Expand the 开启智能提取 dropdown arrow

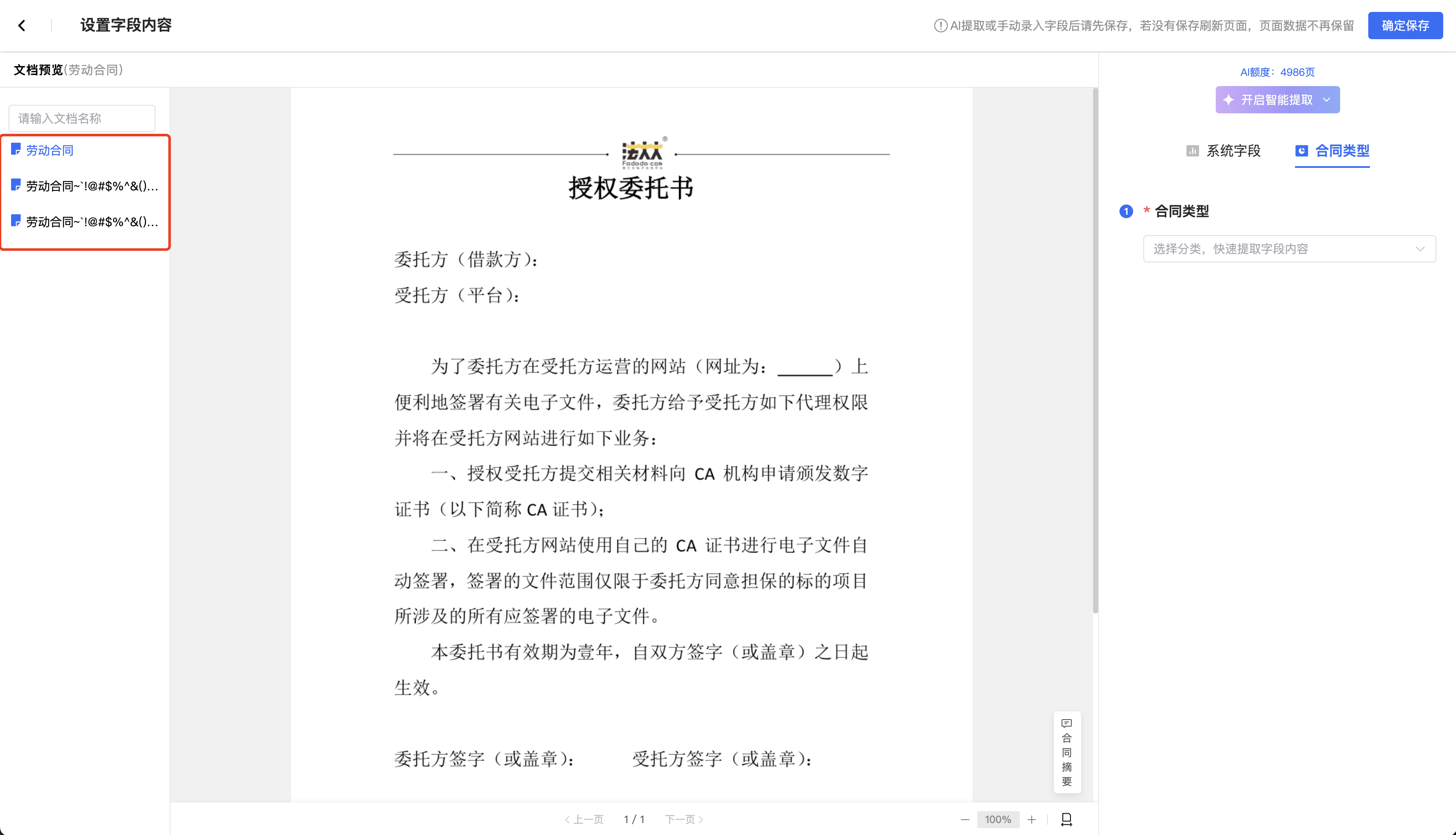tap(1327, 100)
